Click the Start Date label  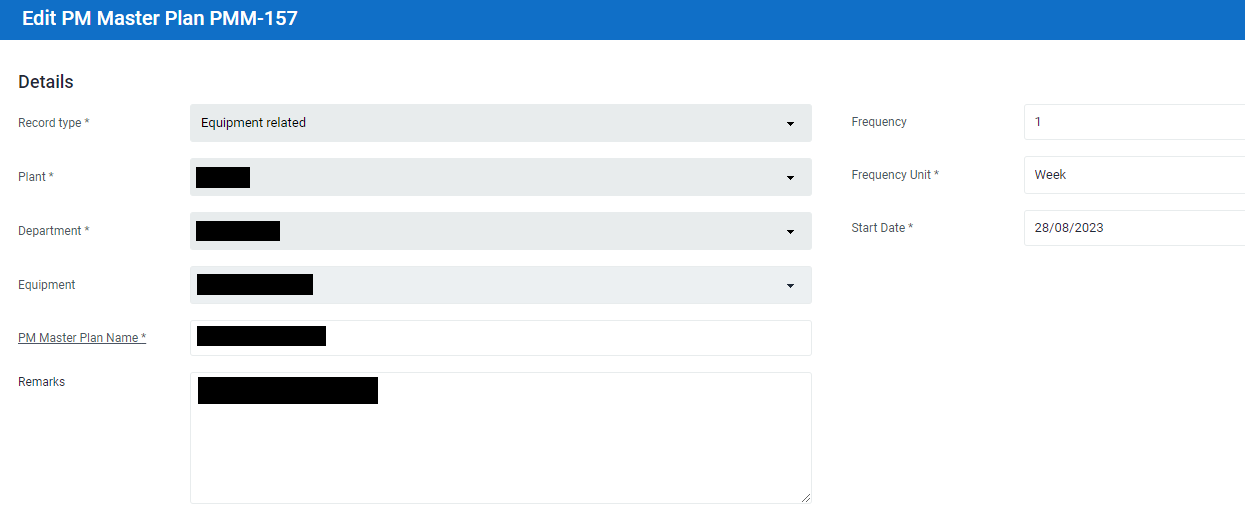882,228
